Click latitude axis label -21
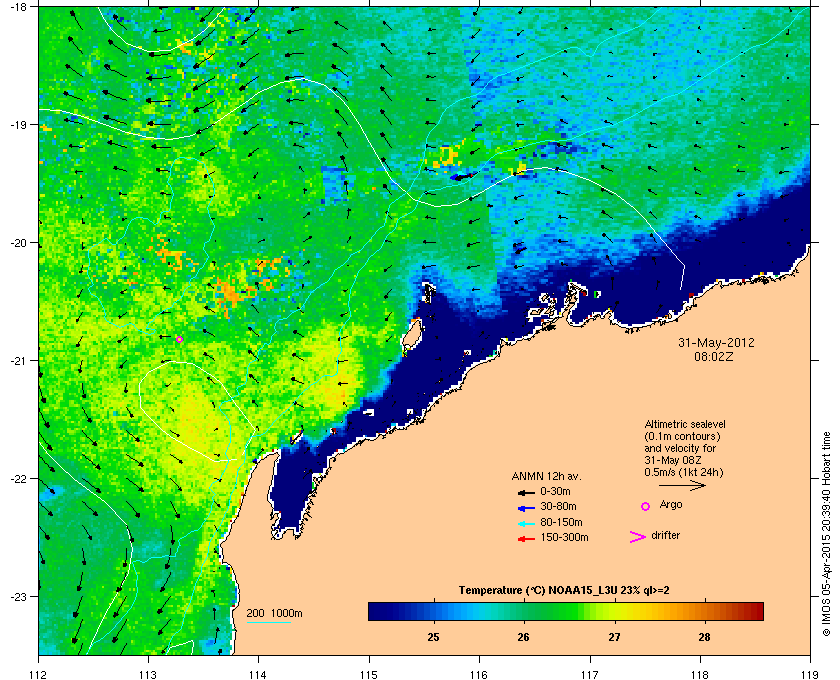 point(18,361)
